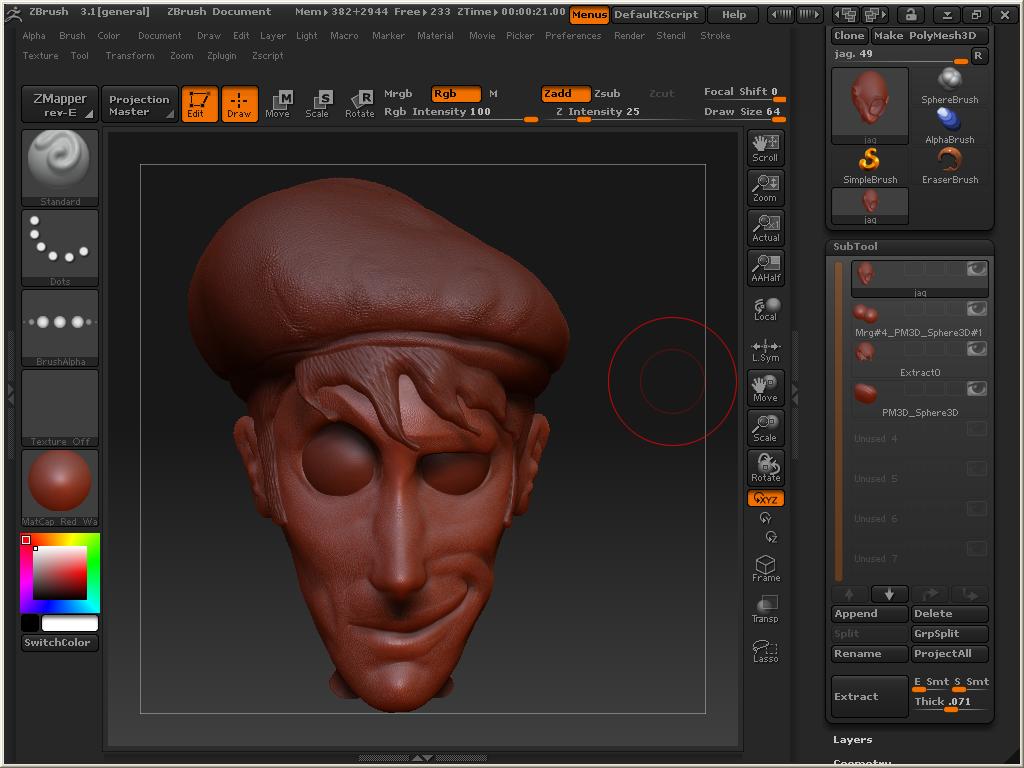Click the AAHalf view icon
The height and width of the screenshot is (768, 1024).
click(x=765, y=267)
